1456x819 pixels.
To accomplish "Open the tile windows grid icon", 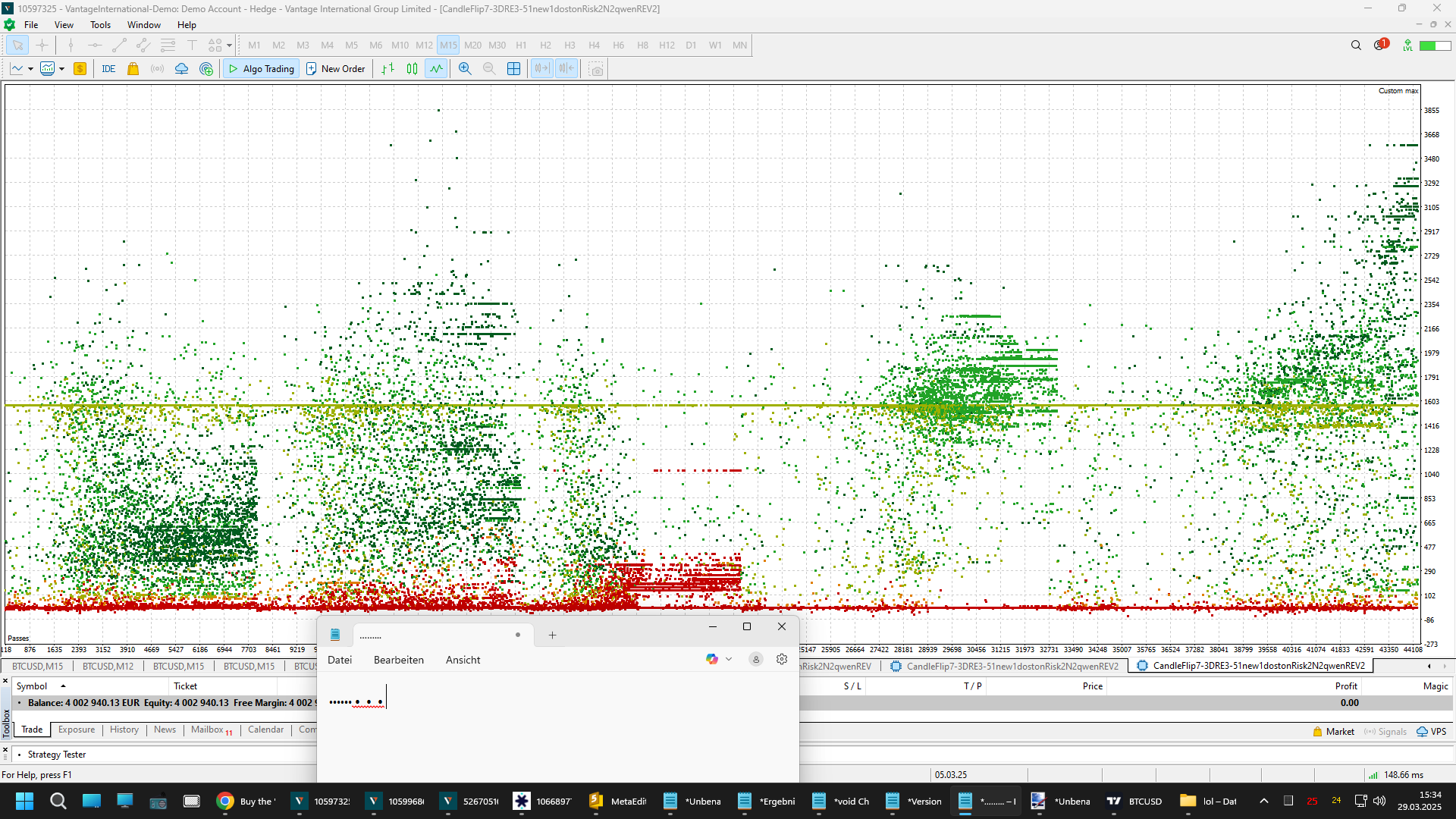I will coord(513,69).
